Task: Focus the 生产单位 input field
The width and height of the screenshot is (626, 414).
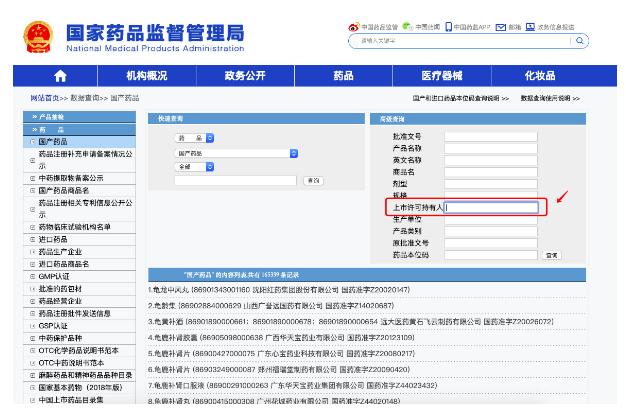Action: (491, 220)
